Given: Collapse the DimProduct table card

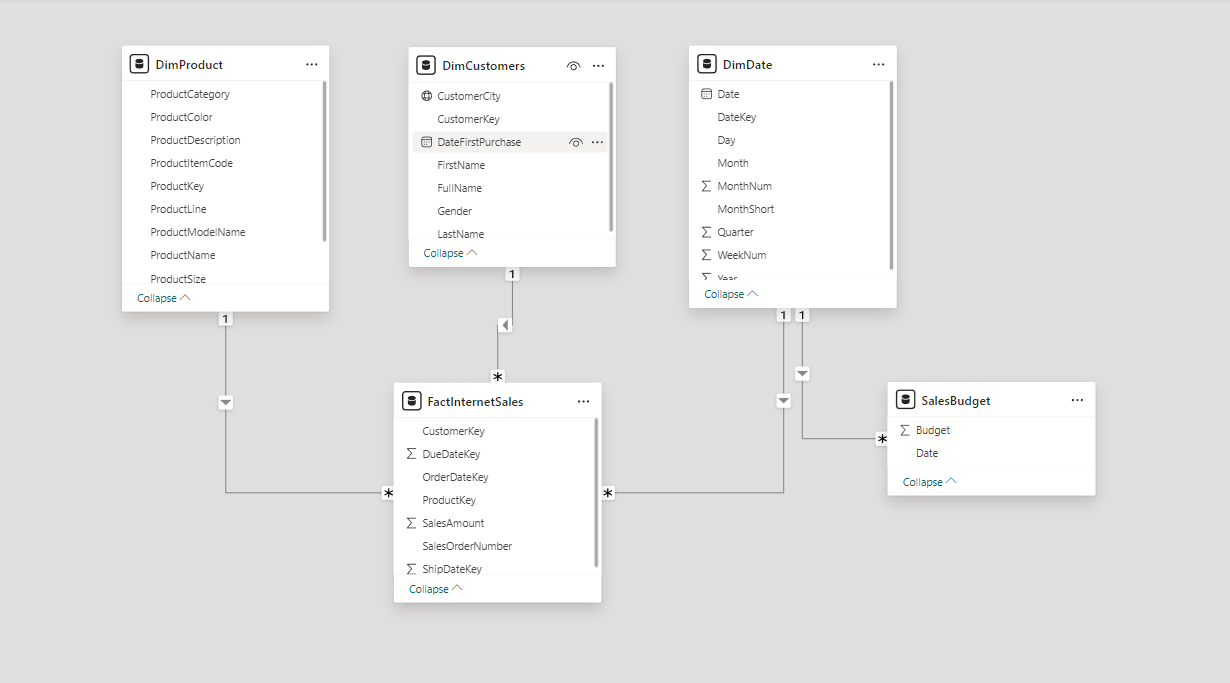Looking at the screenshot, I should click(164, 298).
